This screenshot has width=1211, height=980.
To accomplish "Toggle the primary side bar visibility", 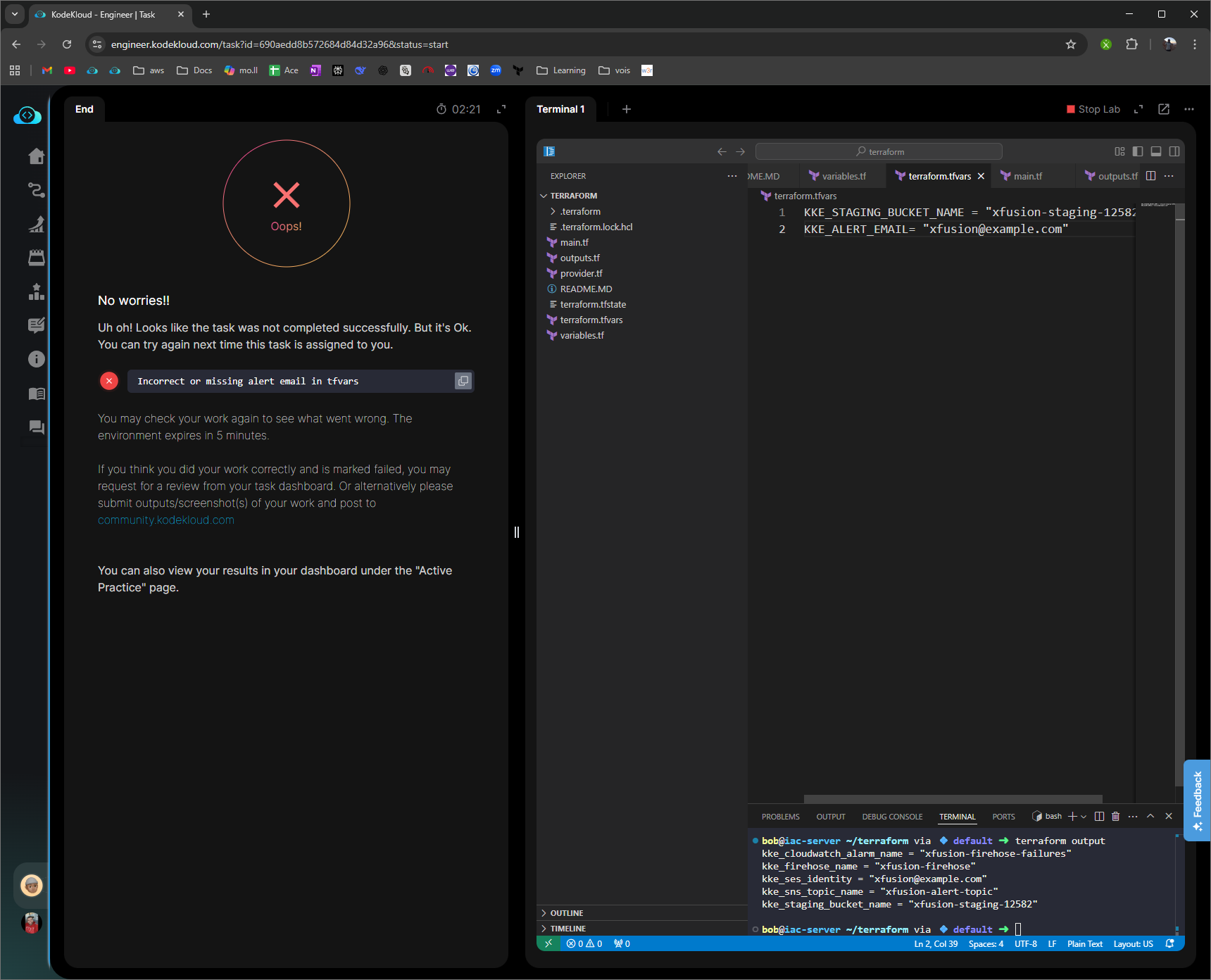I will [x=1138, y=151].
